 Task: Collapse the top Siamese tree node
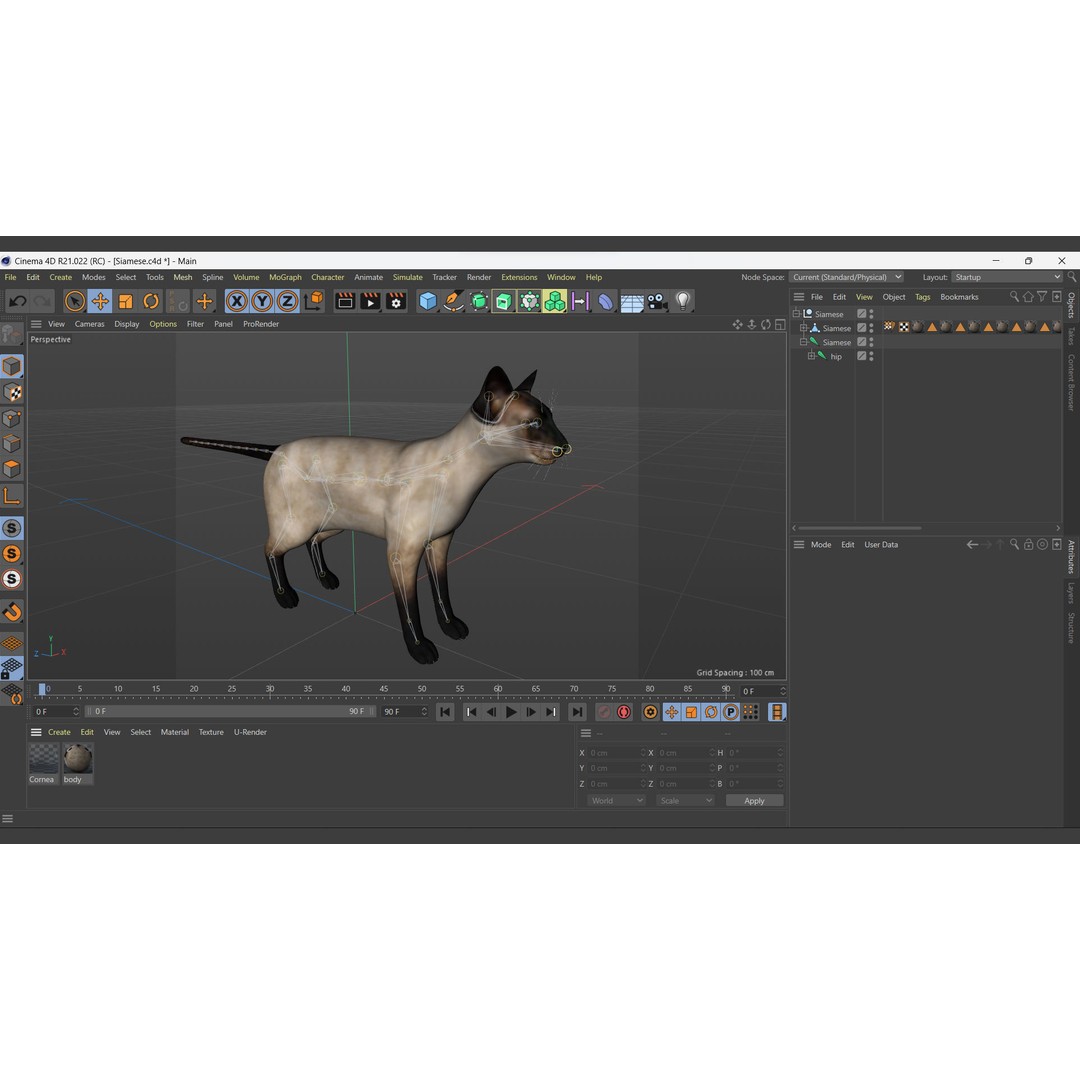pyautogui.click(x=796, y=313)
